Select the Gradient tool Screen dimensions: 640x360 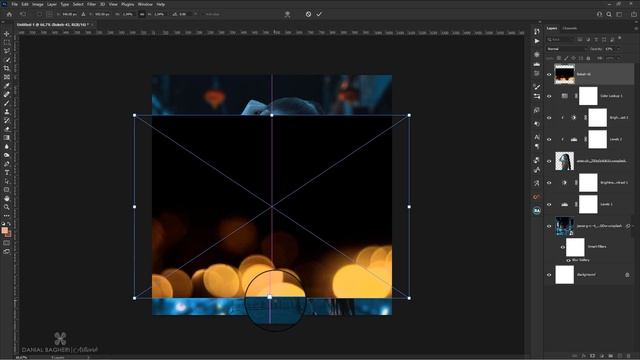click(7, 138)
